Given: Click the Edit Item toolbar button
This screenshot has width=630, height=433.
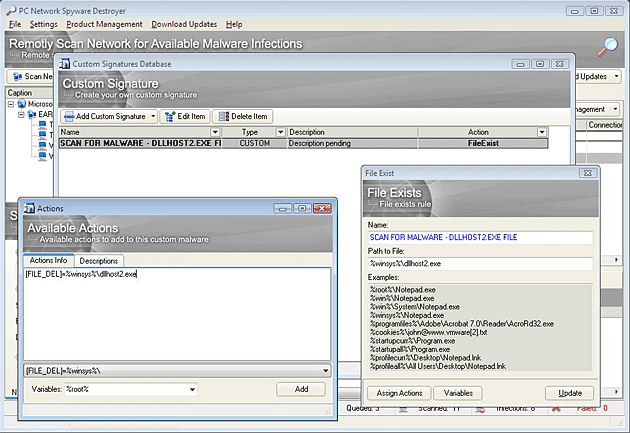Looking at the screenshot, I should [x=184, y=117].
